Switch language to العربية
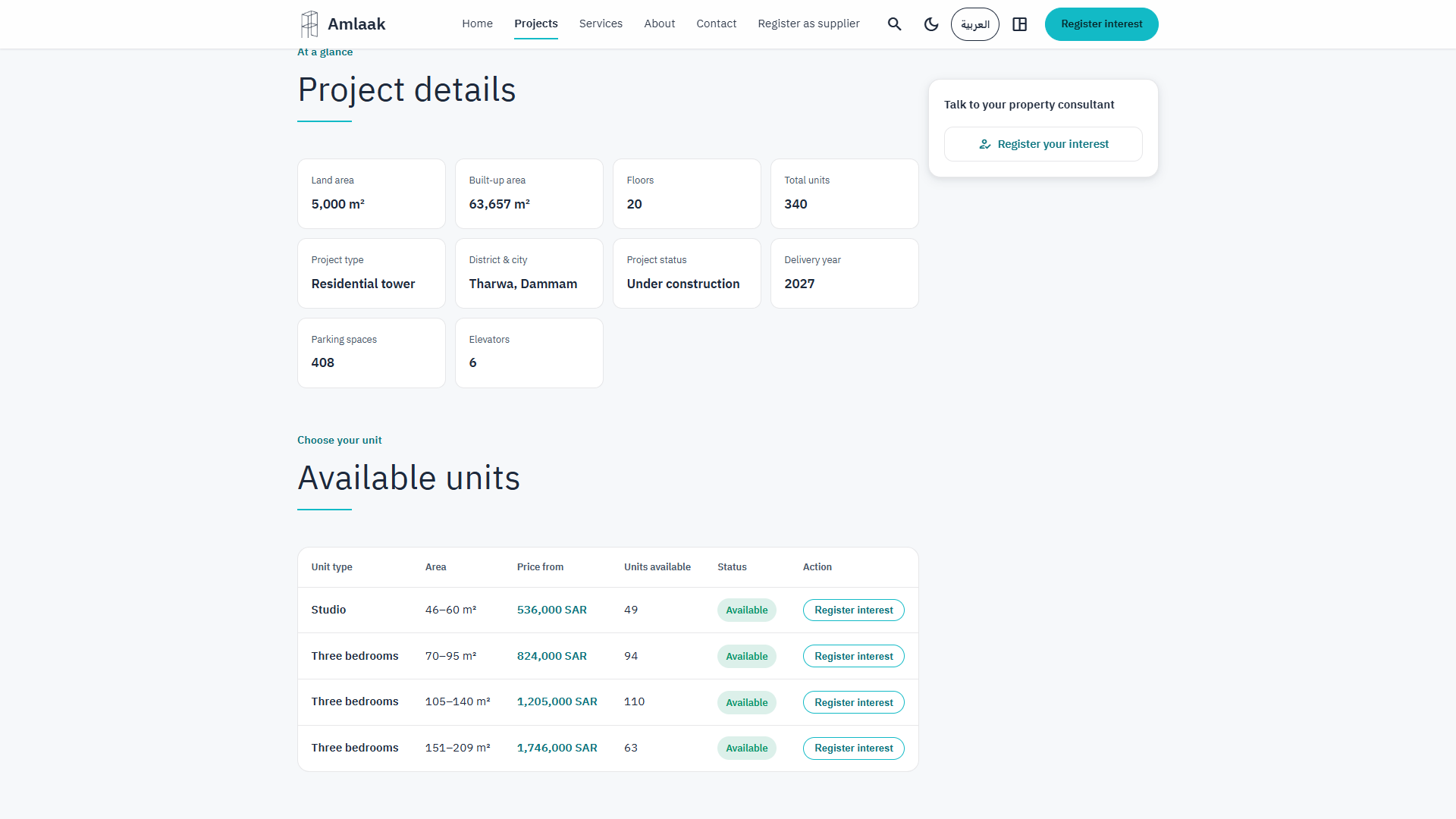Screen dimensions: 1456x819 975,24
